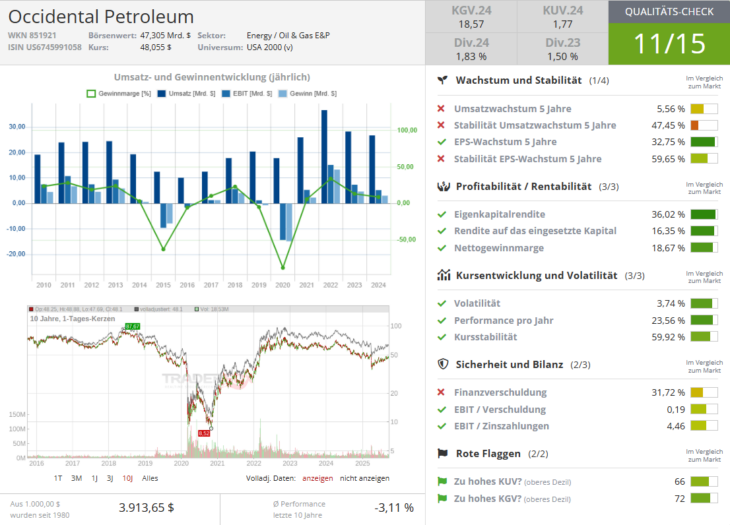Click the green 11/15 Qualitäts-Check score box
Viewport: 730px width, 525px height.
pos(669,44)
